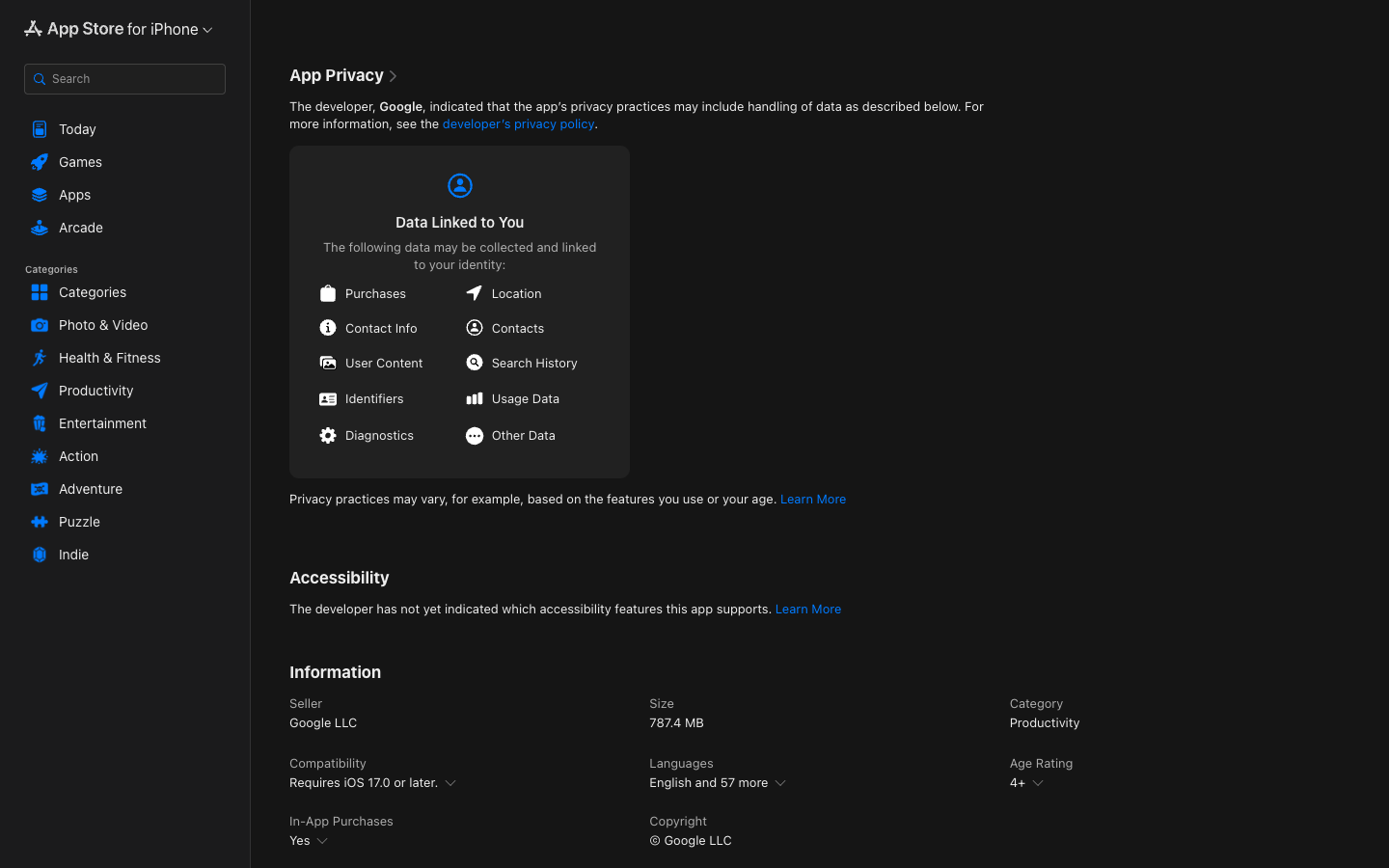Click the Puzzle piece icon
Viewport: 1389px width, 868px height.
40,522
